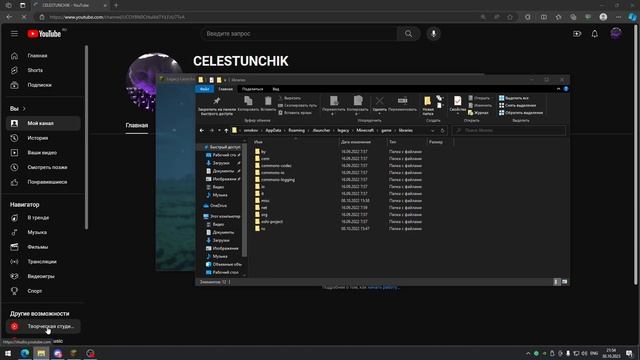Click the Удалить delete icon in Explorer ribbon
This screenshot has height=360, width=640.
380,104
